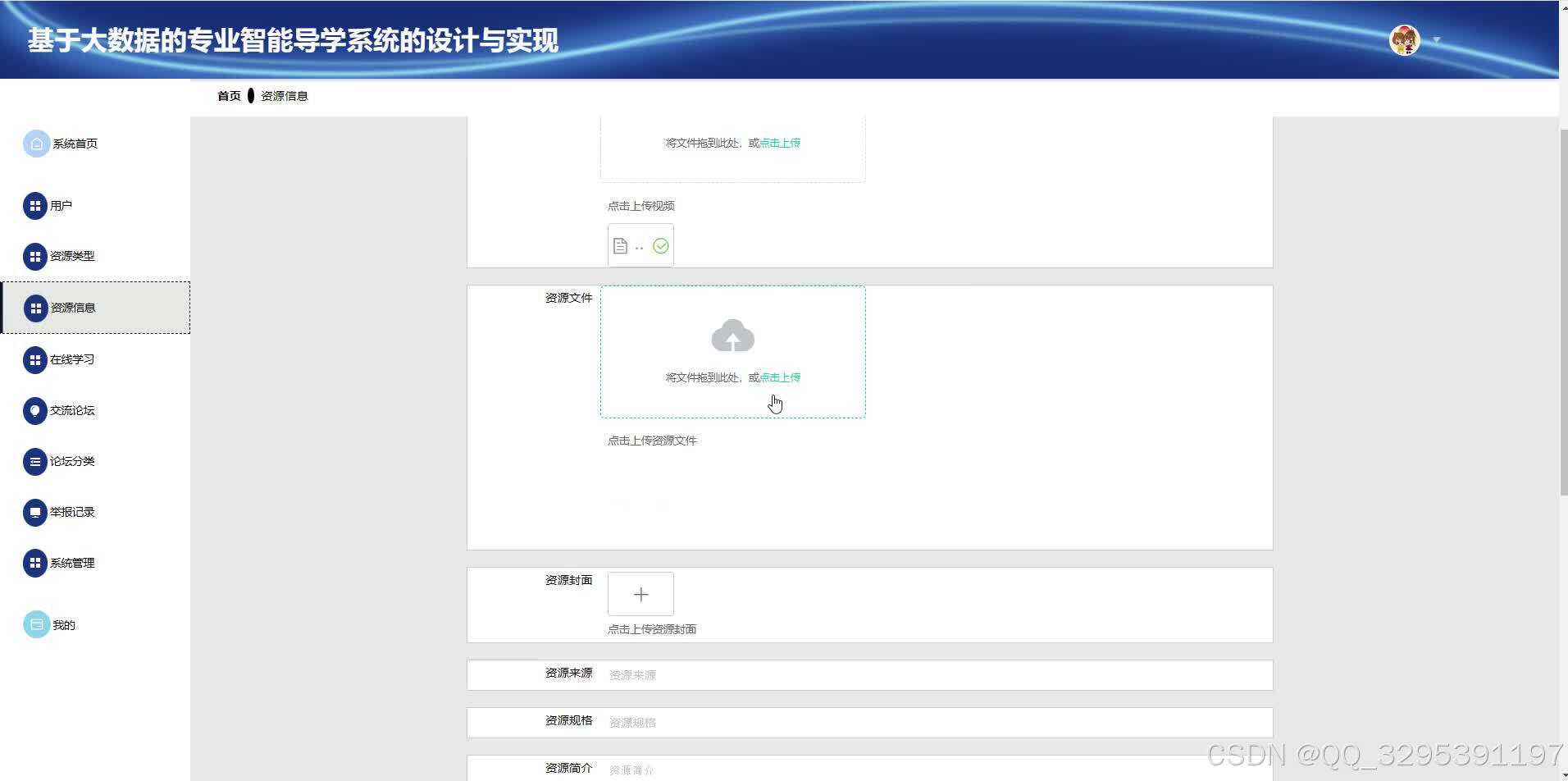Select 资源信息 in the sidebar menu
Screen dimensions: 1568x781
[73, 308]
